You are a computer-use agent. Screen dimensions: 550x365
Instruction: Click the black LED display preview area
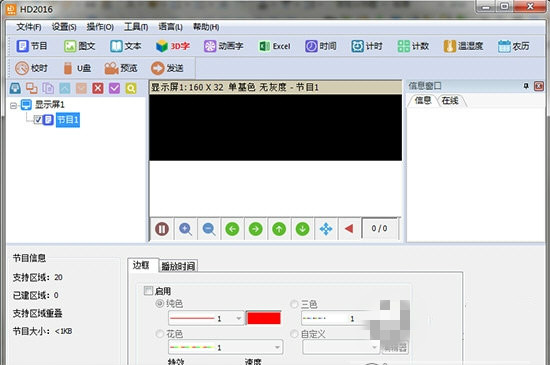[275, 127]
